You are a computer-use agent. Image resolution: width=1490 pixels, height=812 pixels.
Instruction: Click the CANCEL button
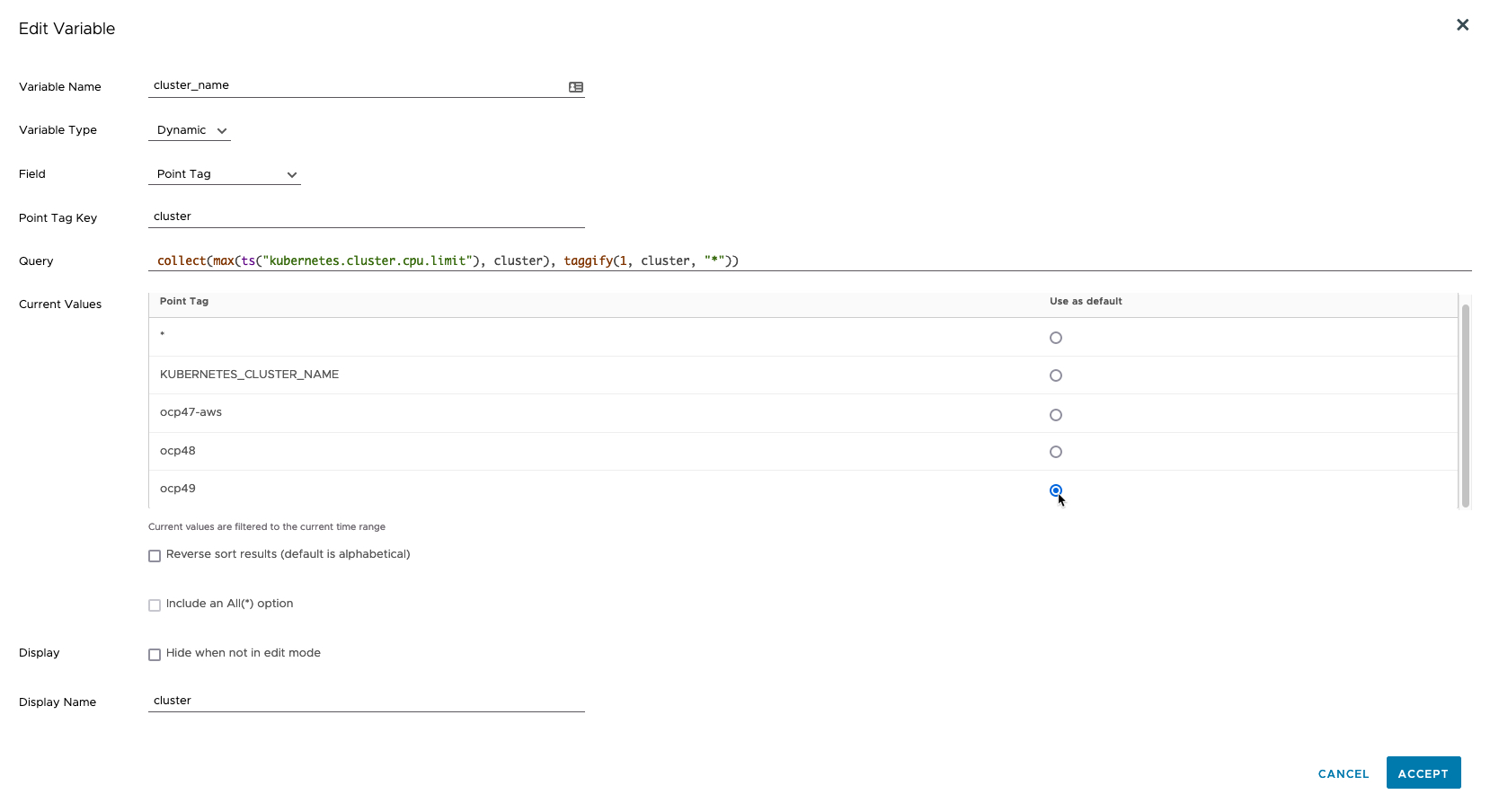coord(1344,773)
